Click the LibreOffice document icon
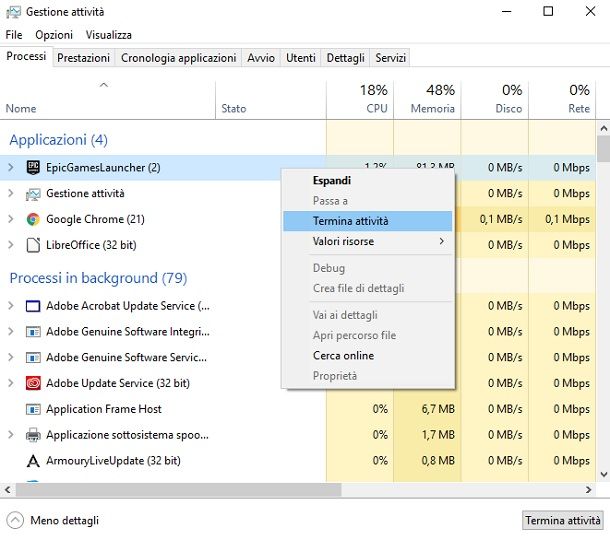The height and width of the screenshot is (540, 610). (x=33, y=245)
